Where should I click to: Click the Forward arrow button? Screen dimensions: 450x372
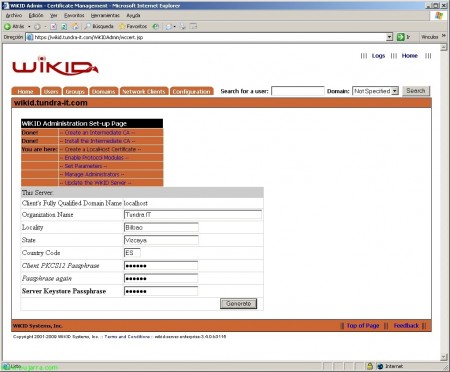[37, 26]
